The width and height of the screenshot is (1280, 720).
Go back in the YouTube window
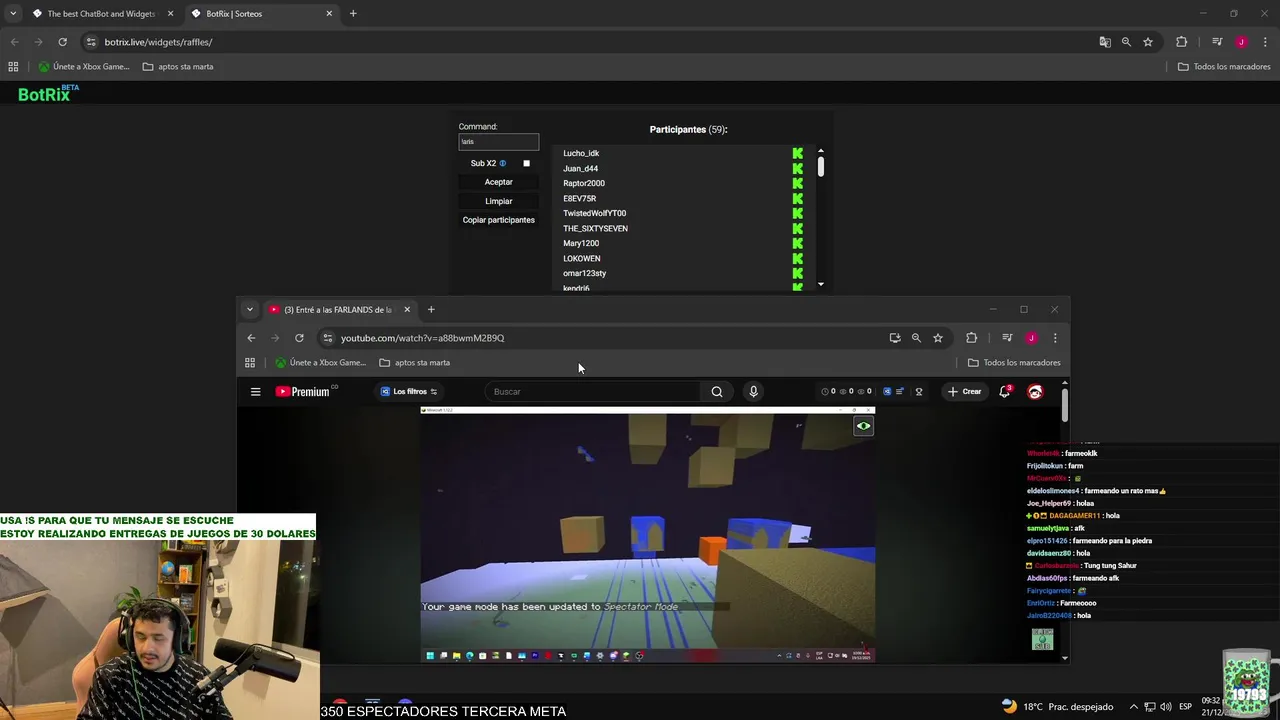tap(251, 338)
